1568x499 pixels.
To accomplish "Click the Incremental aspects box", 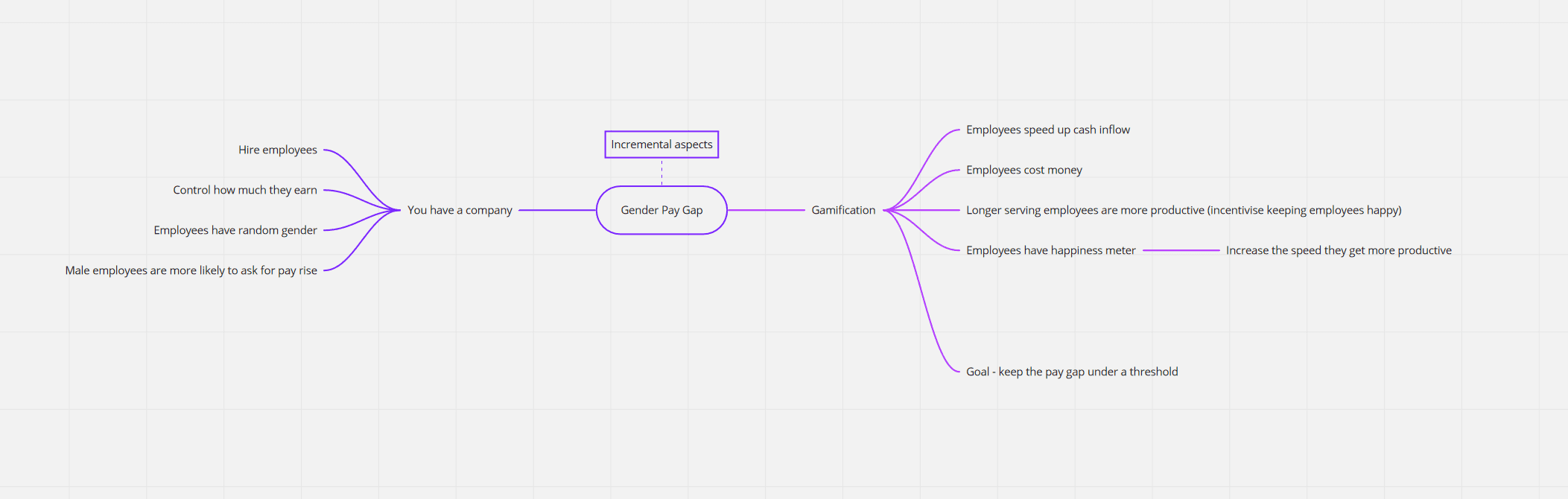I will 661,144.
